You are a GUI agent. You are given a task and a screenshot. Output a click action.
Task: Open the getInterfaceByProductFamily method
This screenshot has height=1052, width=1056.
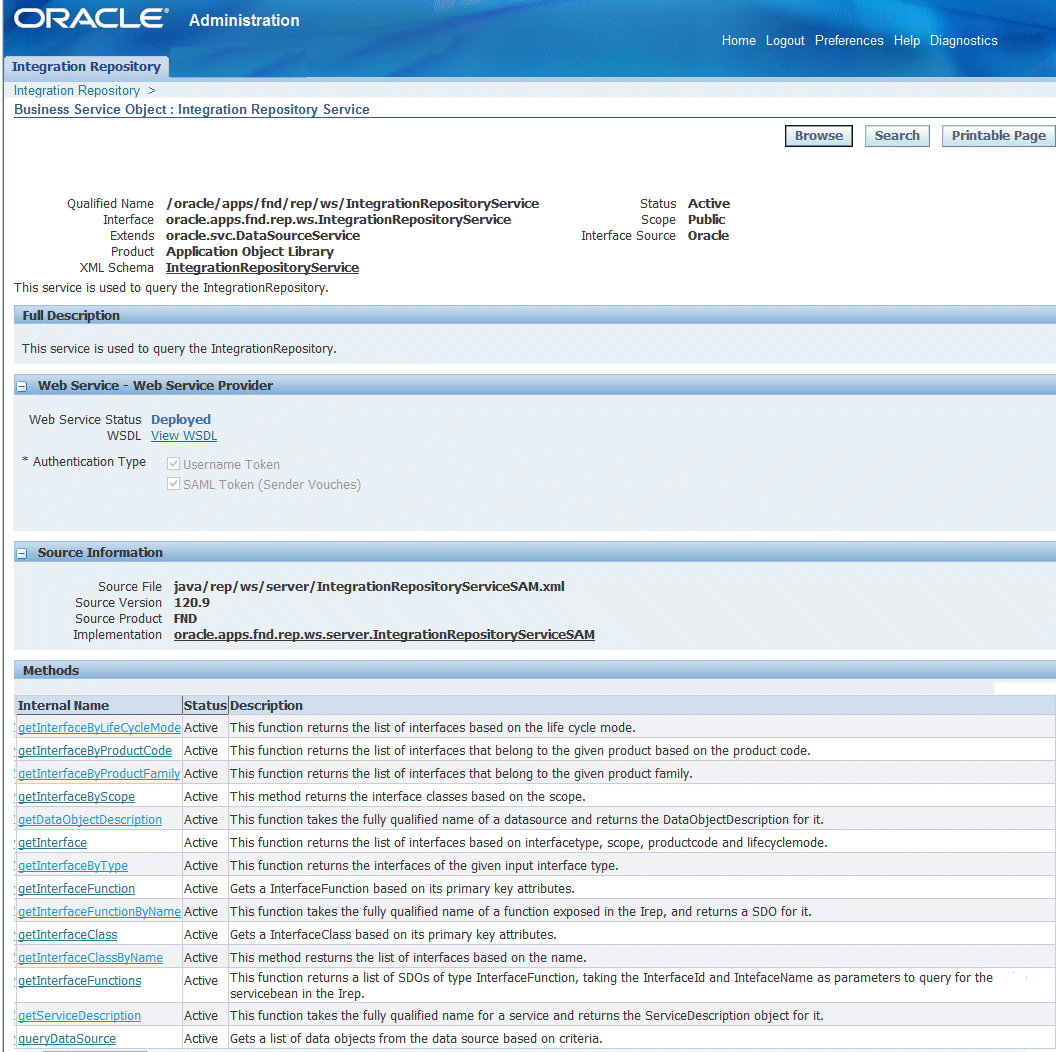99,773
